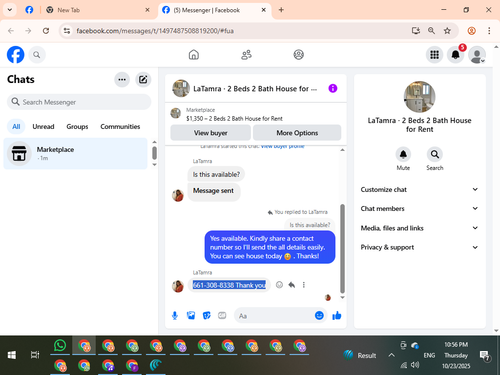Show hidden system tray icons

392,355
